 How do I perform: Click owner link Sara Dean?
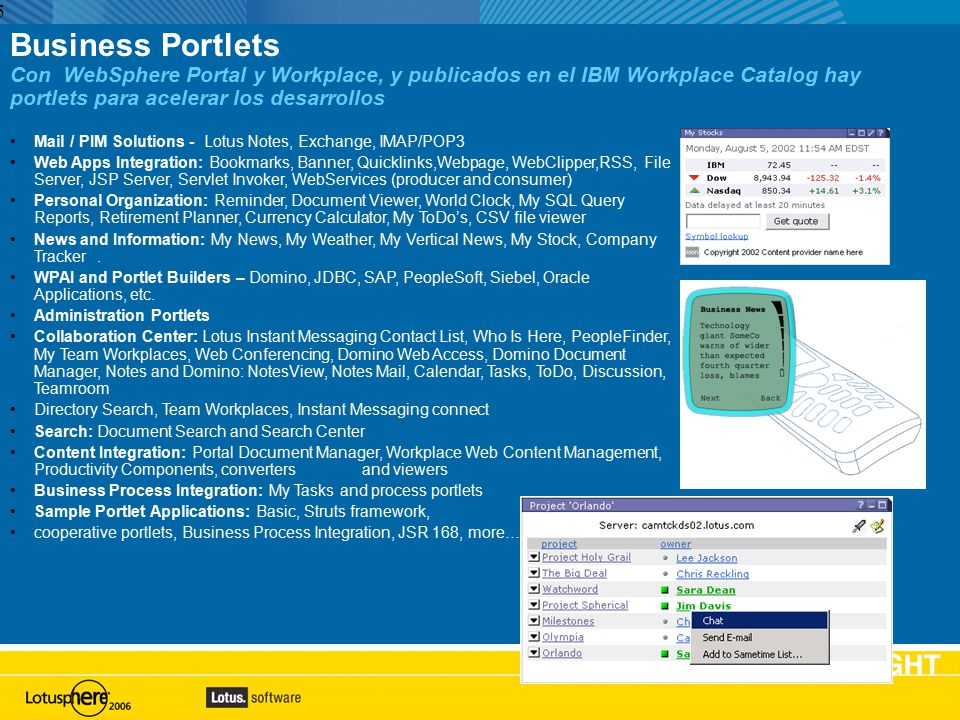pyautogui.click(x=705, y=590)
